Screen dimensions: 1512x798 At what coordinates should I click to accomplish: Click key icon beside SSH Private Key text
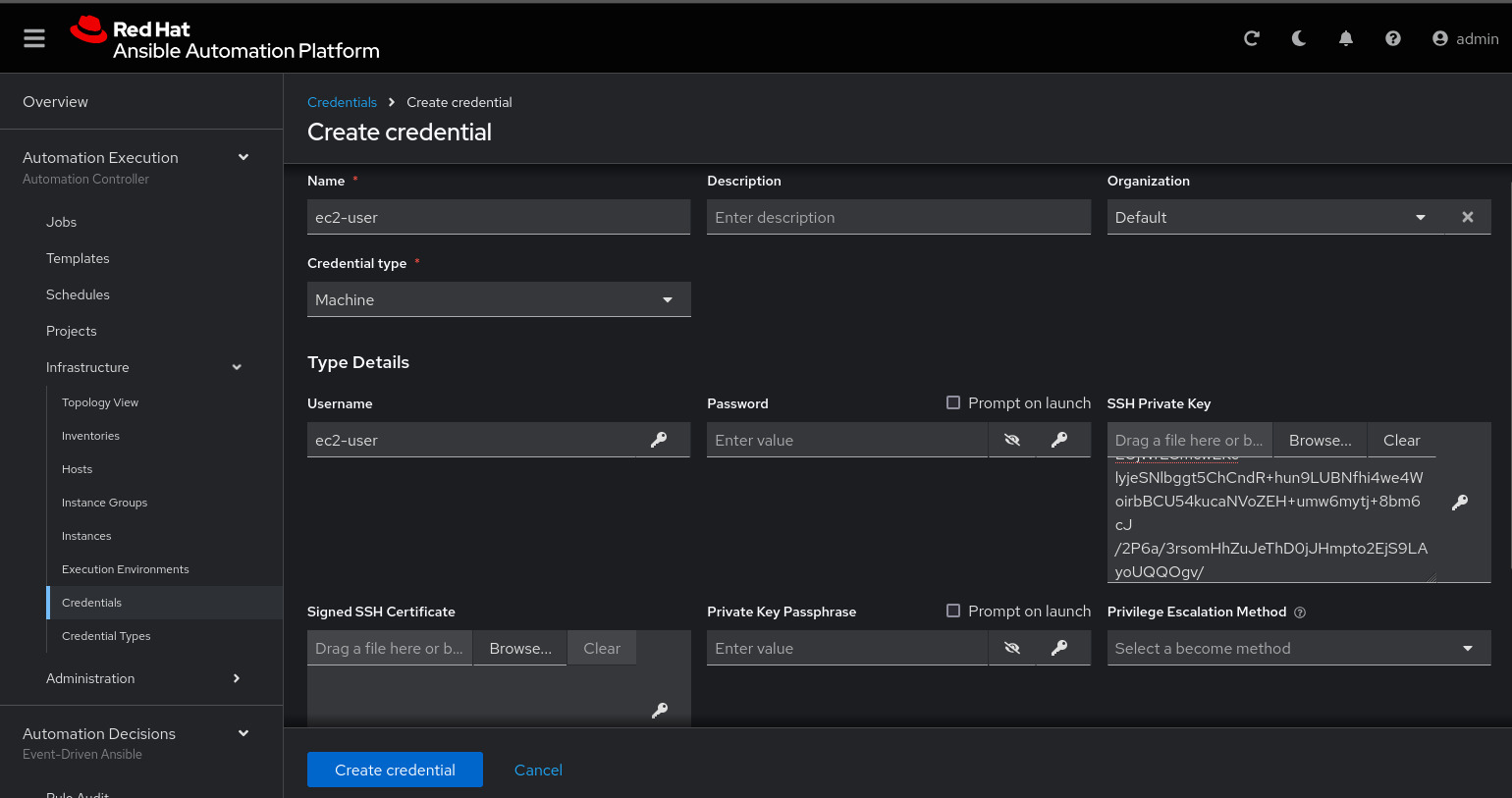pyautogui.click(x=1460, y=502)
